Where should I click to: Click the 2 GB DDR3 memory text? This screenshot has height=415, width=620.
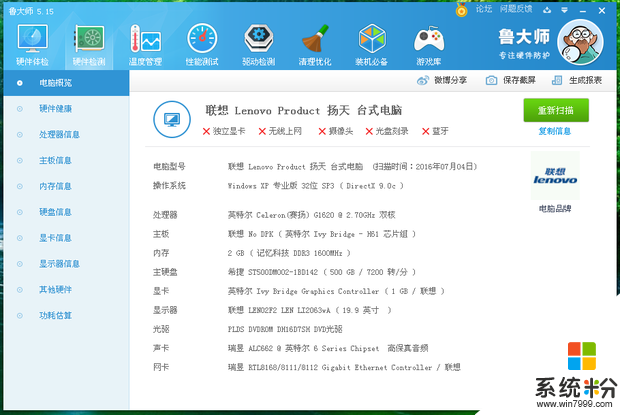point(289,253)
